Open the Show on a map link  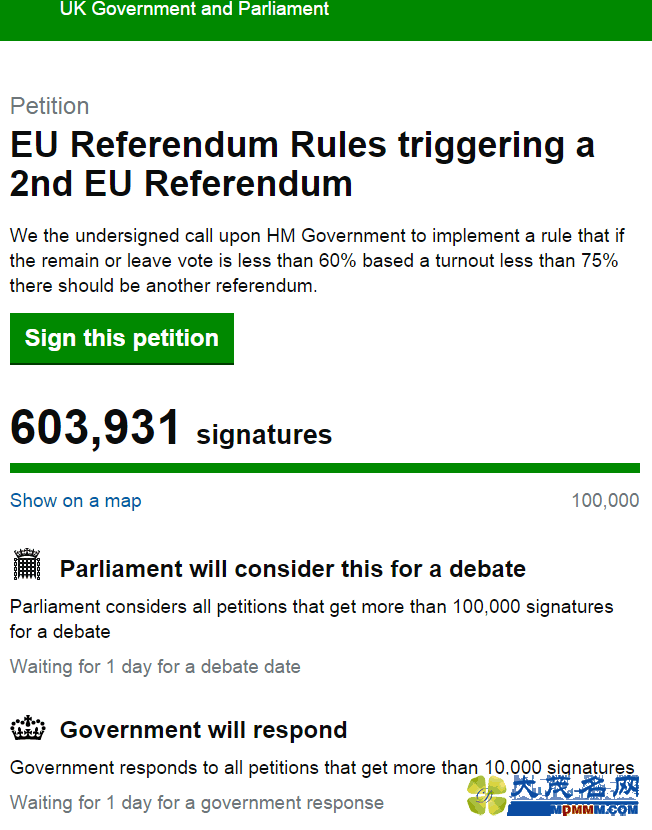click(x=76, y=500)
